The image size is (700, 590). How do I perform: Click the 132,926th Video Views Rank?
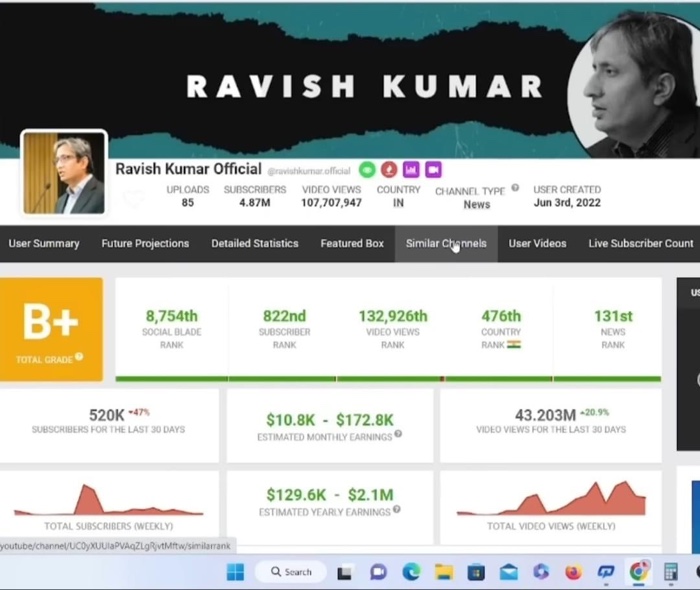tap(393, 316)
